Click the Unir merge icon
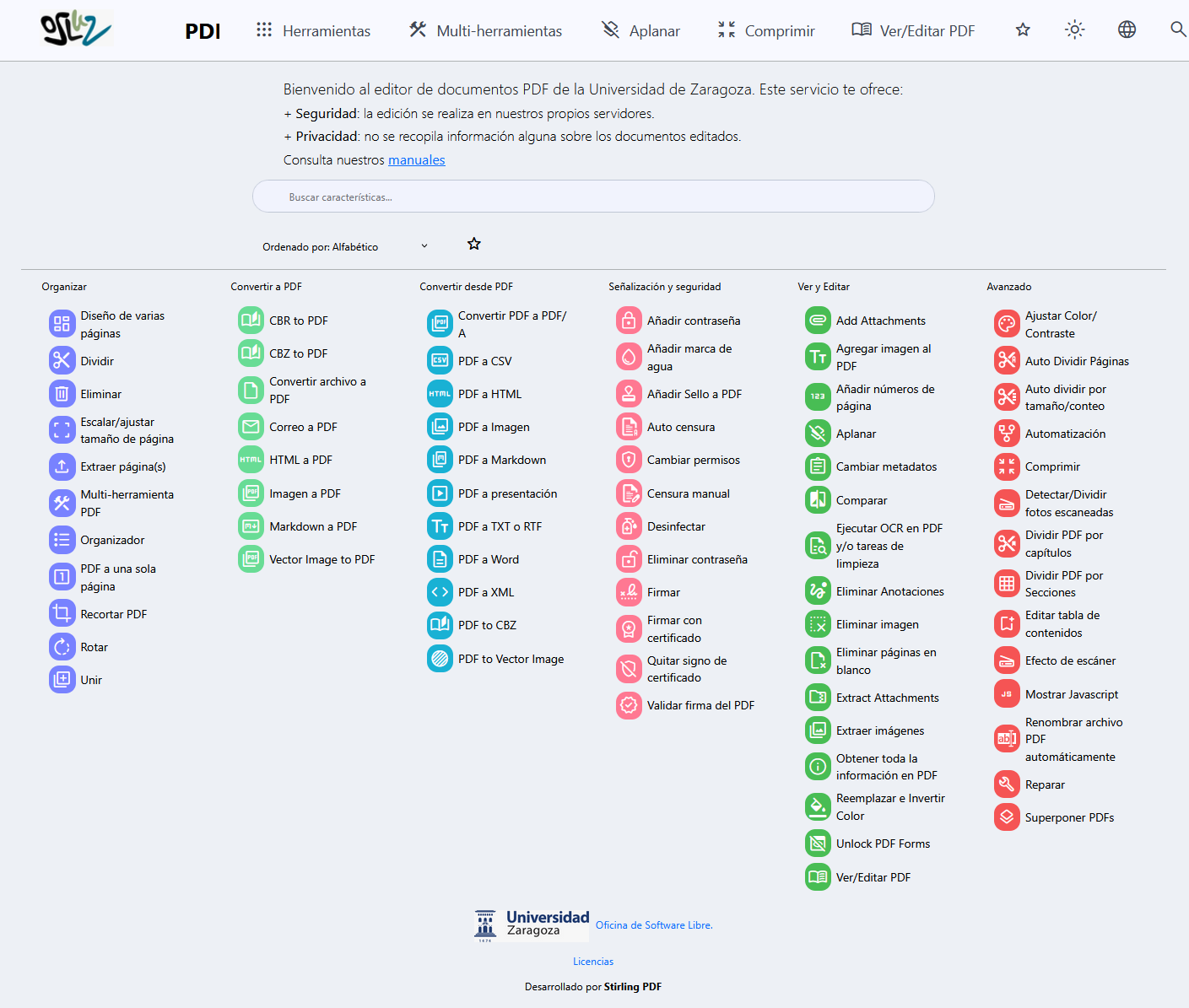The image size is (1189, 1008). (62, 680)
